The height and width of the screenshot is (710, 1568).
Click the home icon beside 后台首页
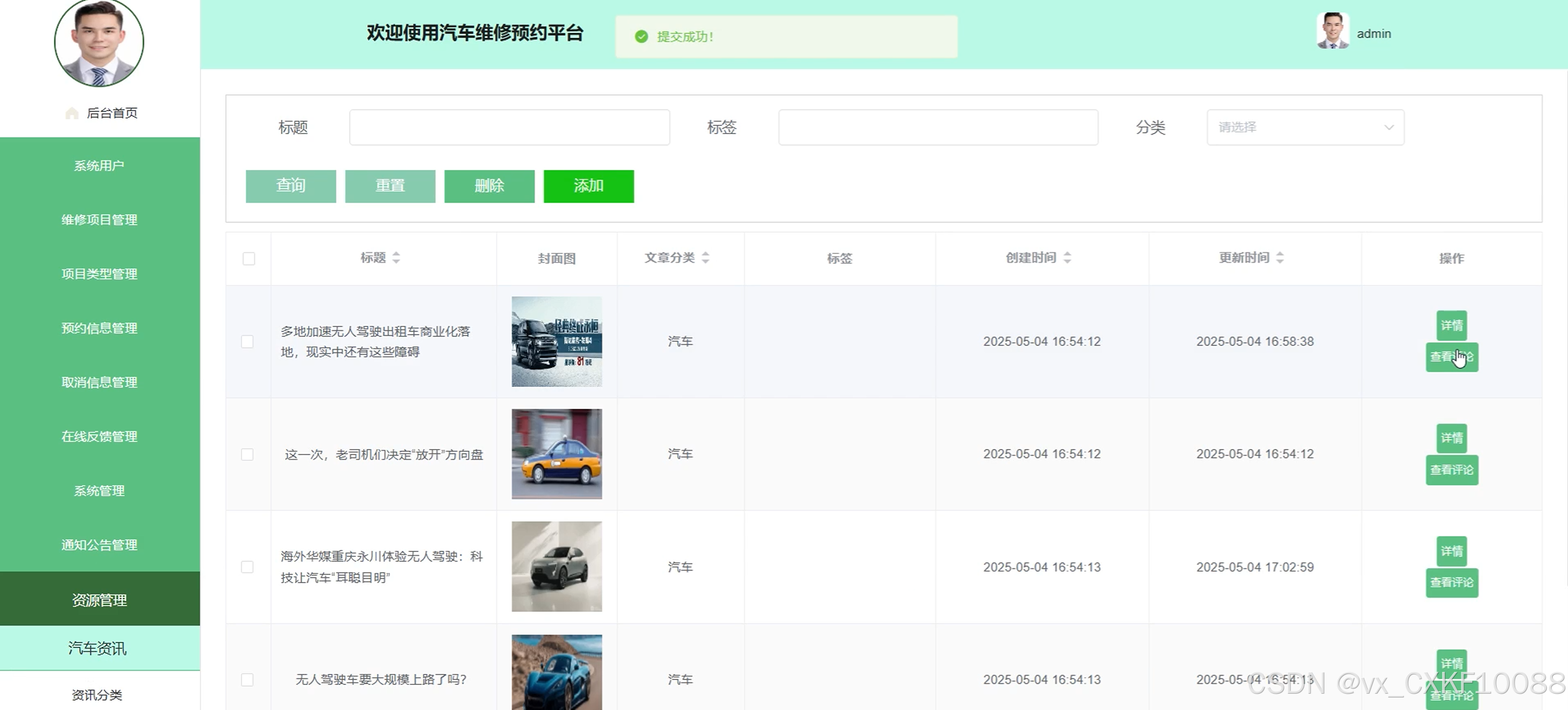coord(72,113)
